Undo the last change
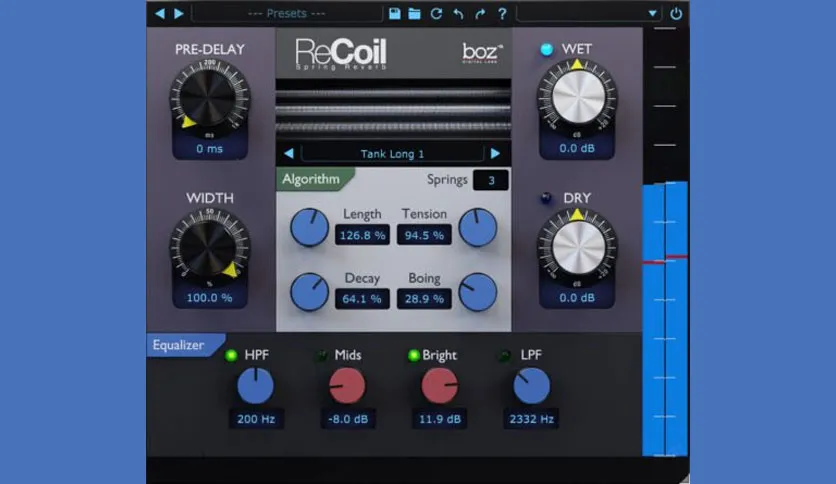 click(x=458, y=13)
